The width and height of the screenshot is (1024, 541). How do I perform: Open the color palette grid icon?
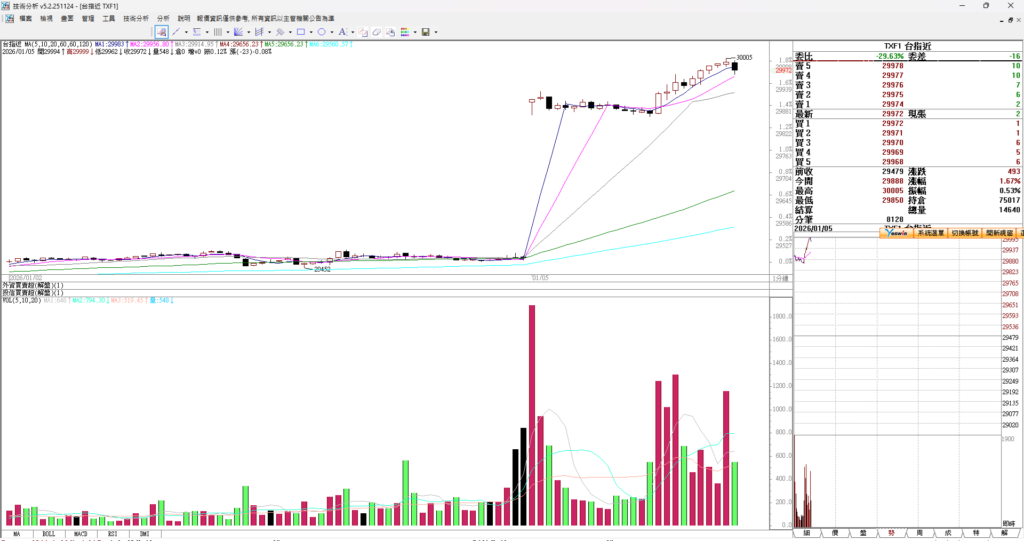(x=405, y=32)
